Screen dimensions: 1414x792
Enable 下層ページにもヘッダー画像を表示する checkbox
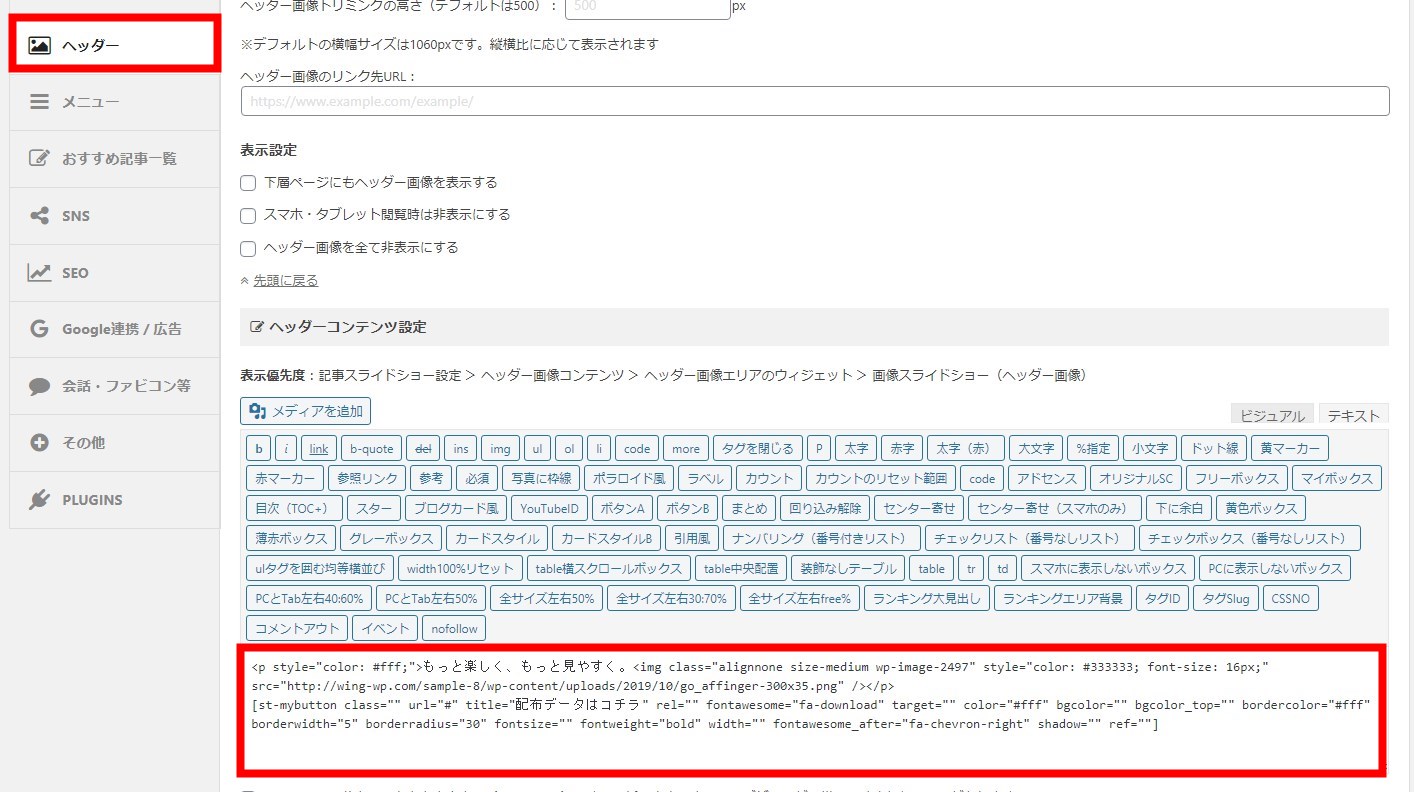click(249, 183)
